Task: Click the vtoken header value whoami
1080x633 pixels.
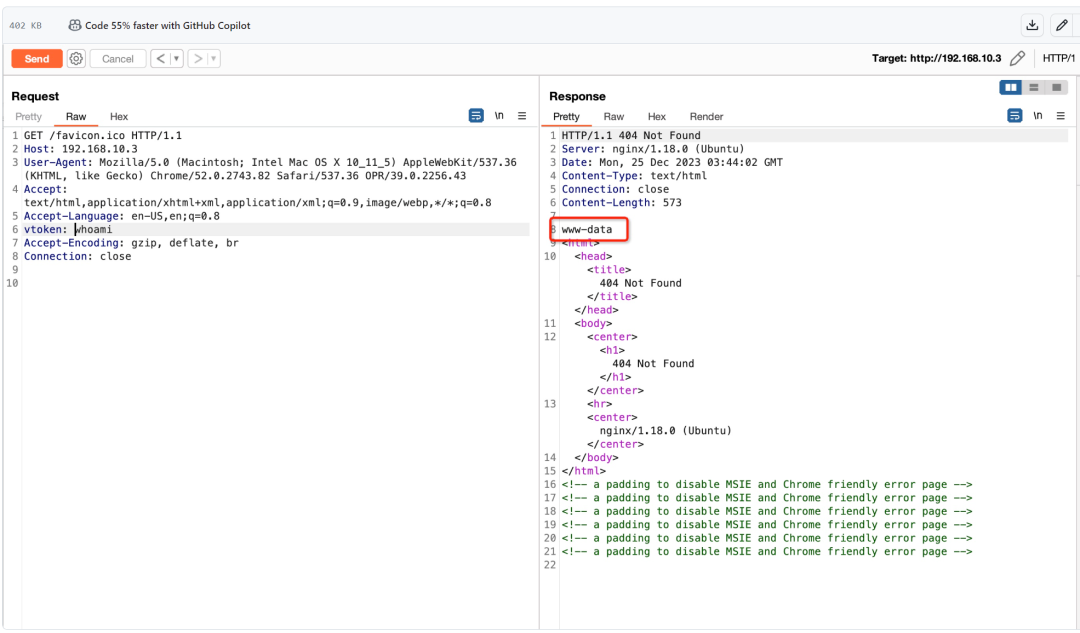Action: 94,229
